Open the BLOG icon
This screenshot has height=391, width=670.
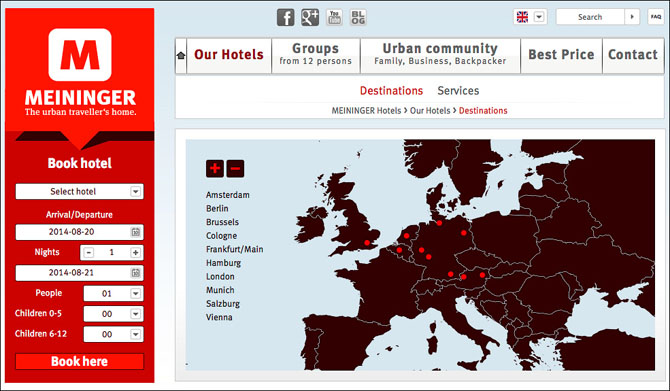coord(358,18)
